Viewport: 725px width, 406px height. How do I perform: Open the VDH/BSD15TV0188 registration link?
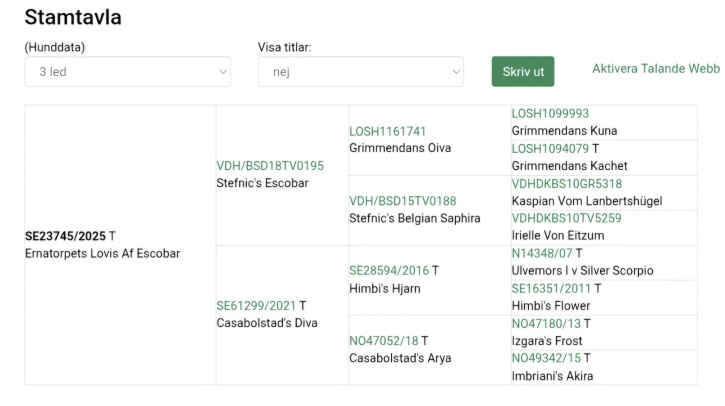pos(402,201)
